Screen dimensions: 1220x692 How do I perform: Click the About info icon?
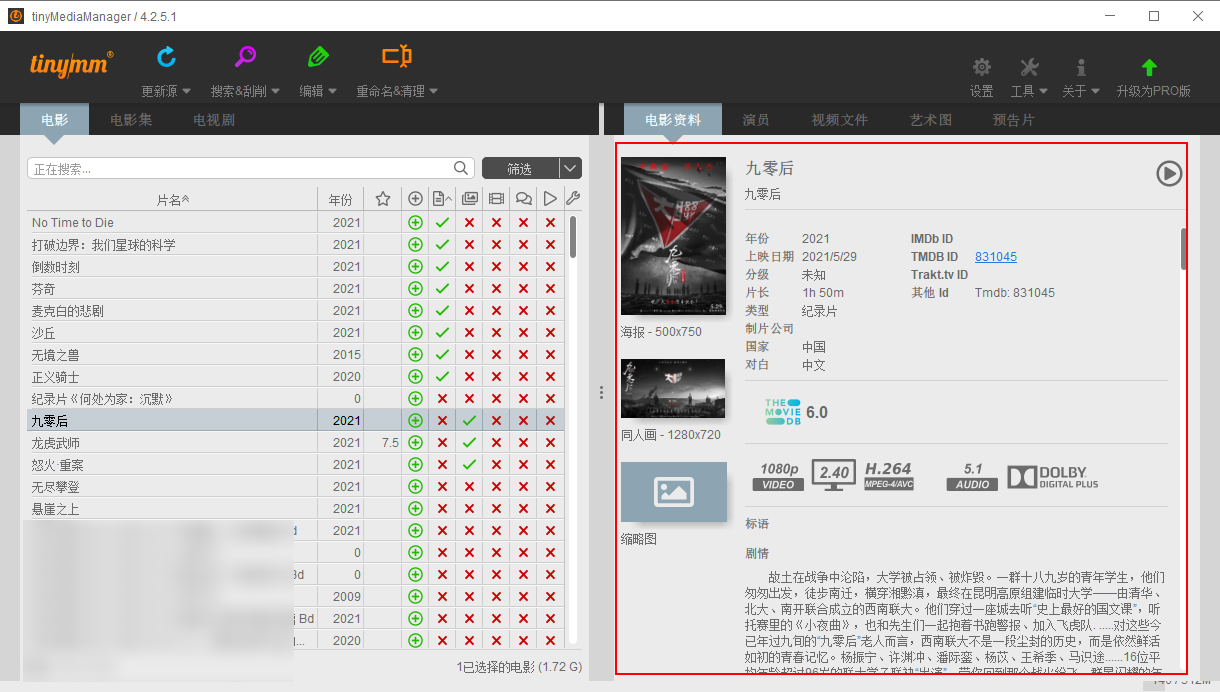click(1081, 68)
